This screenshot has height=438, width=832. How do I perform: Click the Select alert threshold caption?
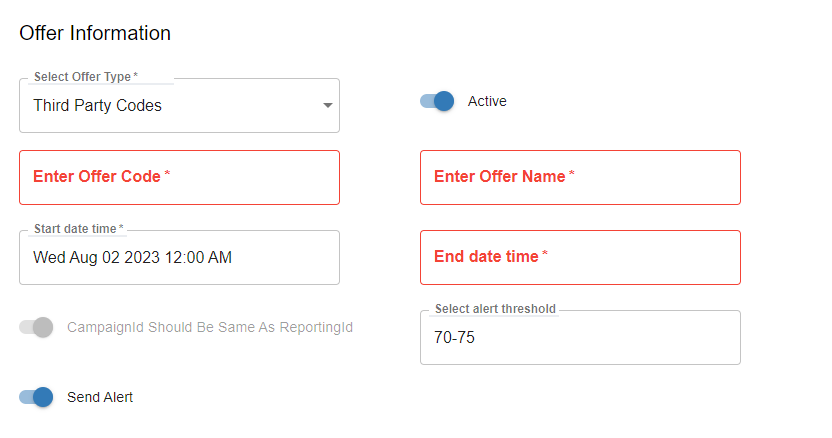click(x=494, y=309)
